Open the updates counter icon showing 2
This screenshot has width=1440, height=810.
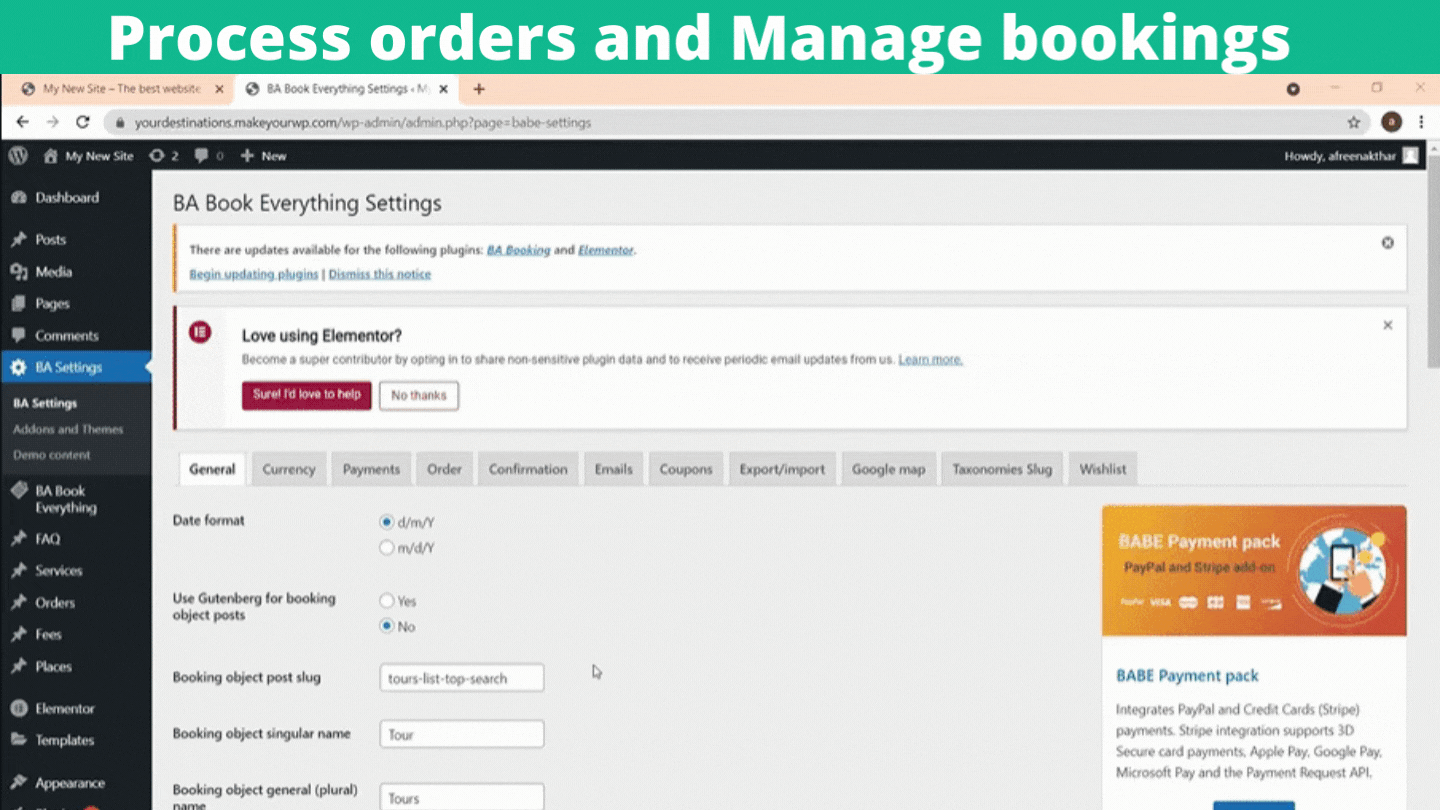click(156, 156)
